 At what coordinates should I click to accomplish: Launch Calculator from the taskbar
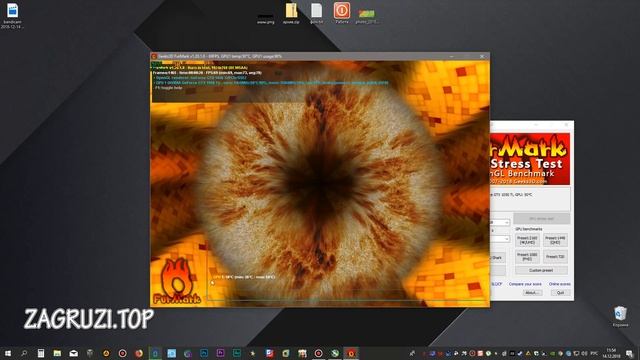point(40,353)
